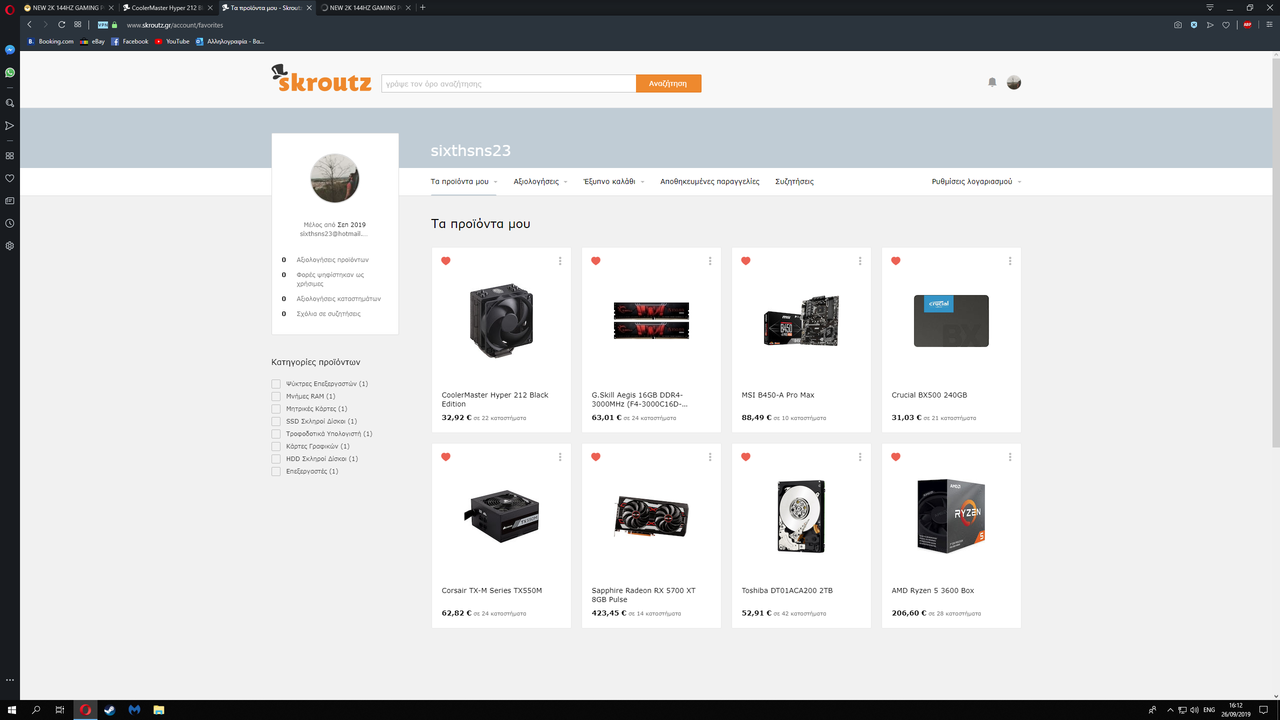
Task: Check the HDD Σκληροί Δίσκοι category
Action: (x=276, y=459)
